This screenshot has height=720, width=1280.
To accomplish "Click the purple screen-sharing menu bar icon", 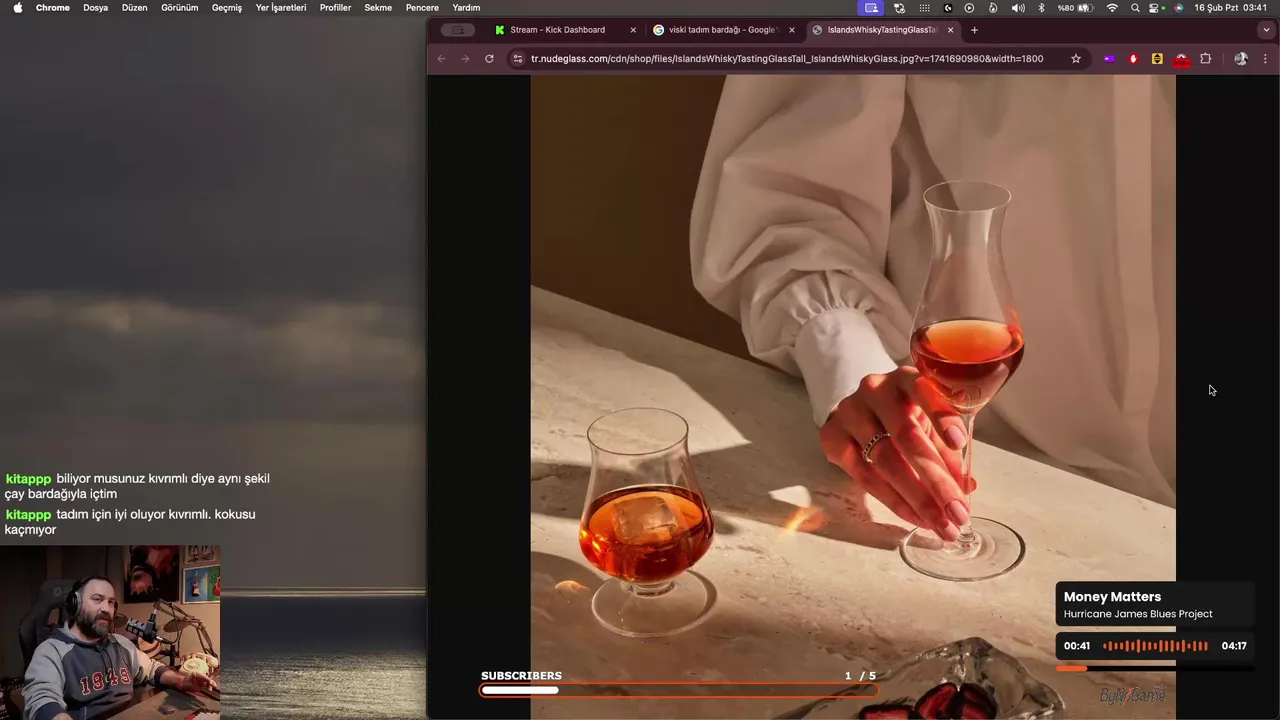I will (x=871, y=7).
